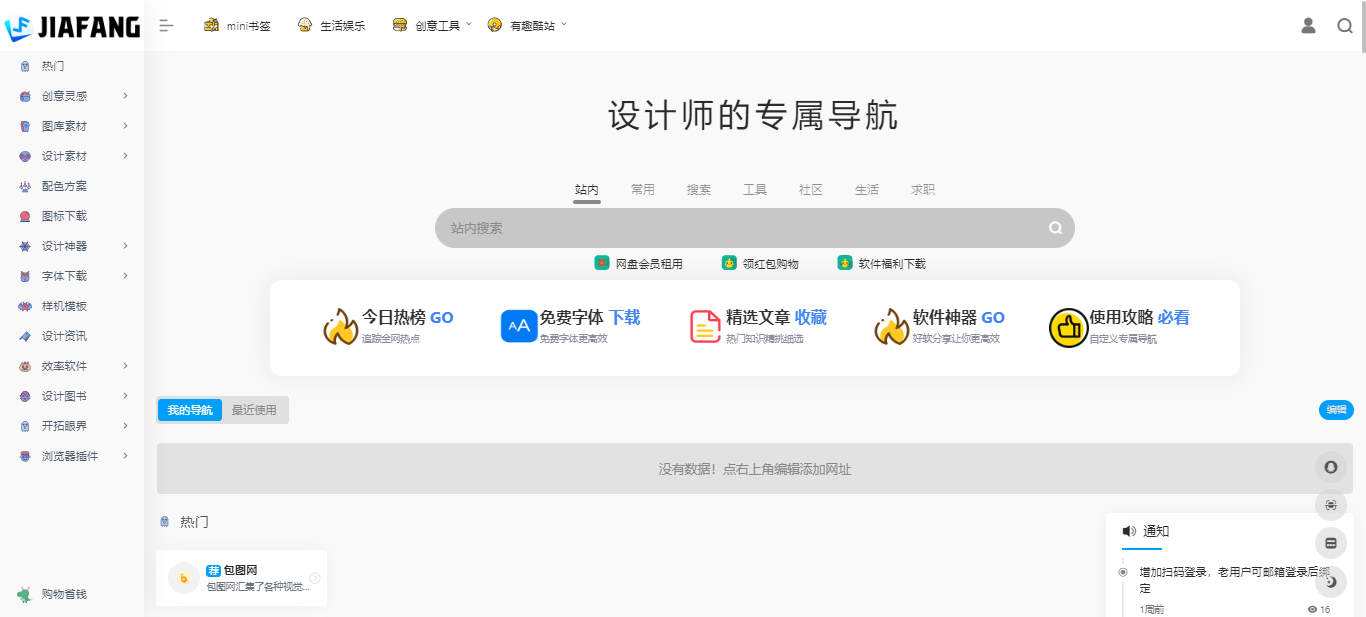Click the 免费字体 AA app icon

click(x=518, y=324)
